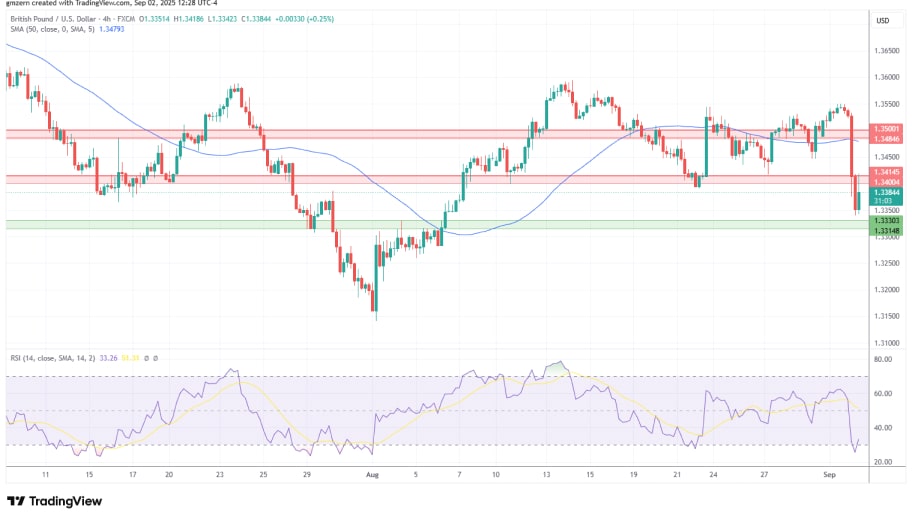Click the 1.34145 red price tag
The height and width of the screenshot is (513, 912).
pyautogui.click(x=886, y=172)
